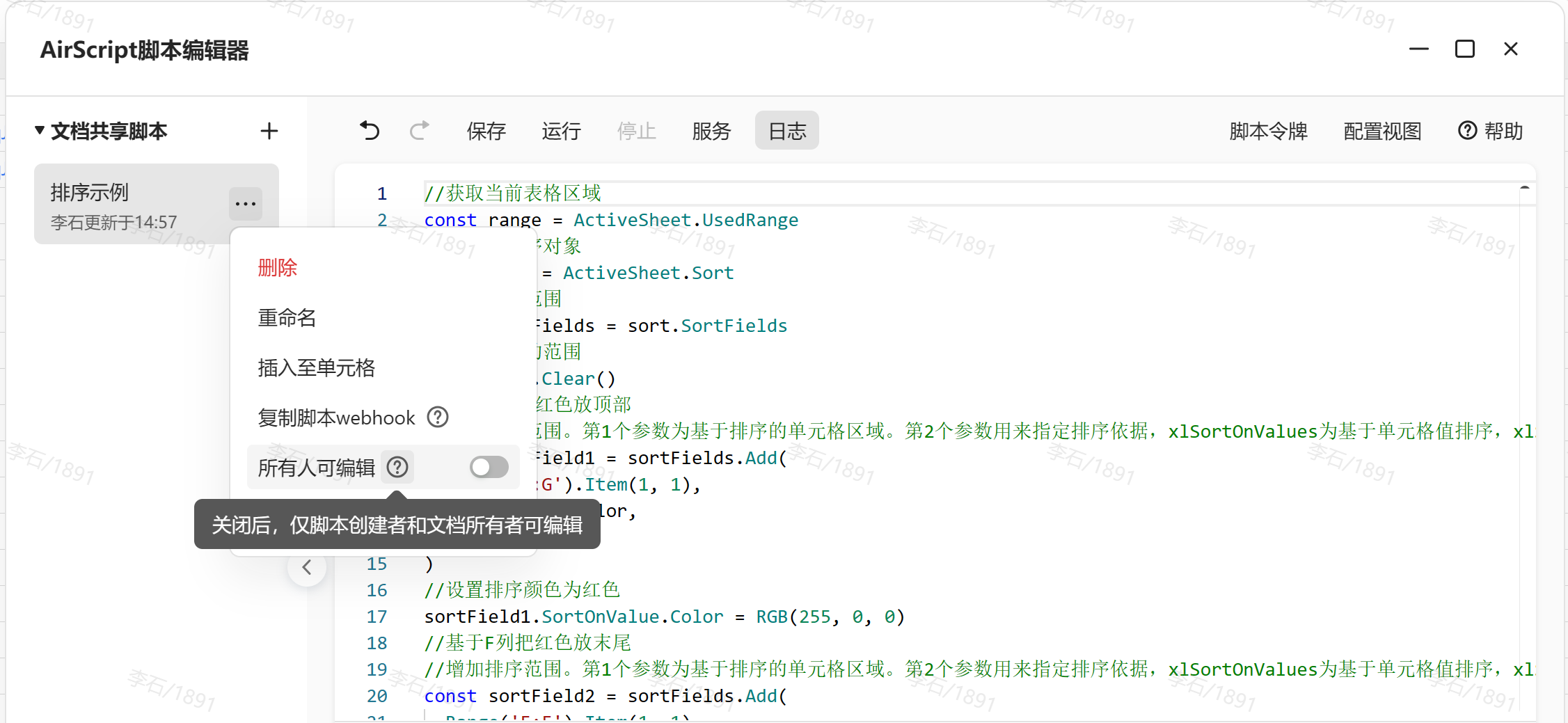
Task: Click the ActiveSheet.Sort code text
Action: click(x=648, y=273)
